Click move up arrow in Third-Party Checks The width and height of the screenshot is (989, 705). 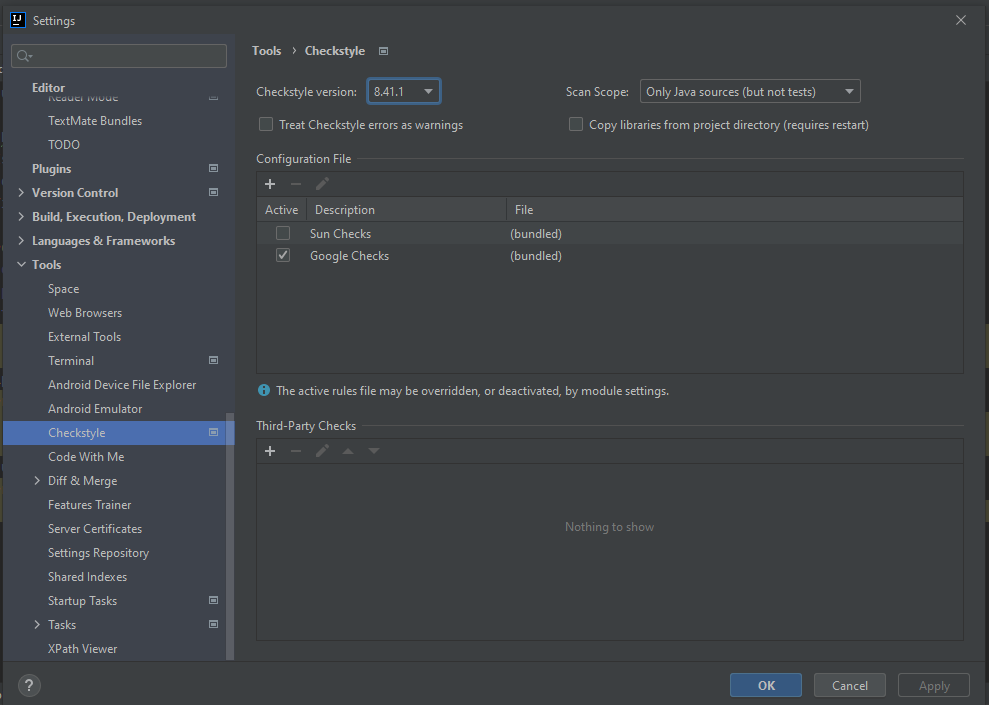coord(348,451)
